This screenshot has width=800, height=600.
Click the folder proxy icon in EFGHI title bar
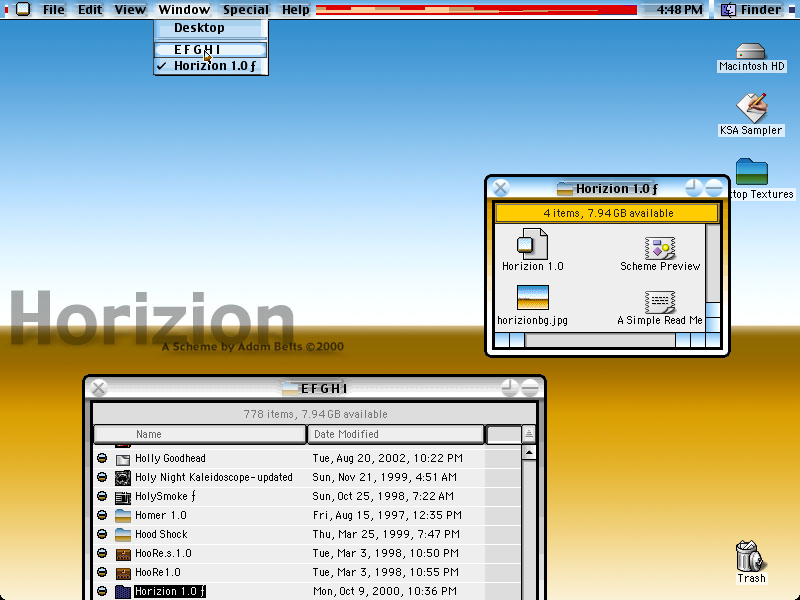(x=290, y=389)
